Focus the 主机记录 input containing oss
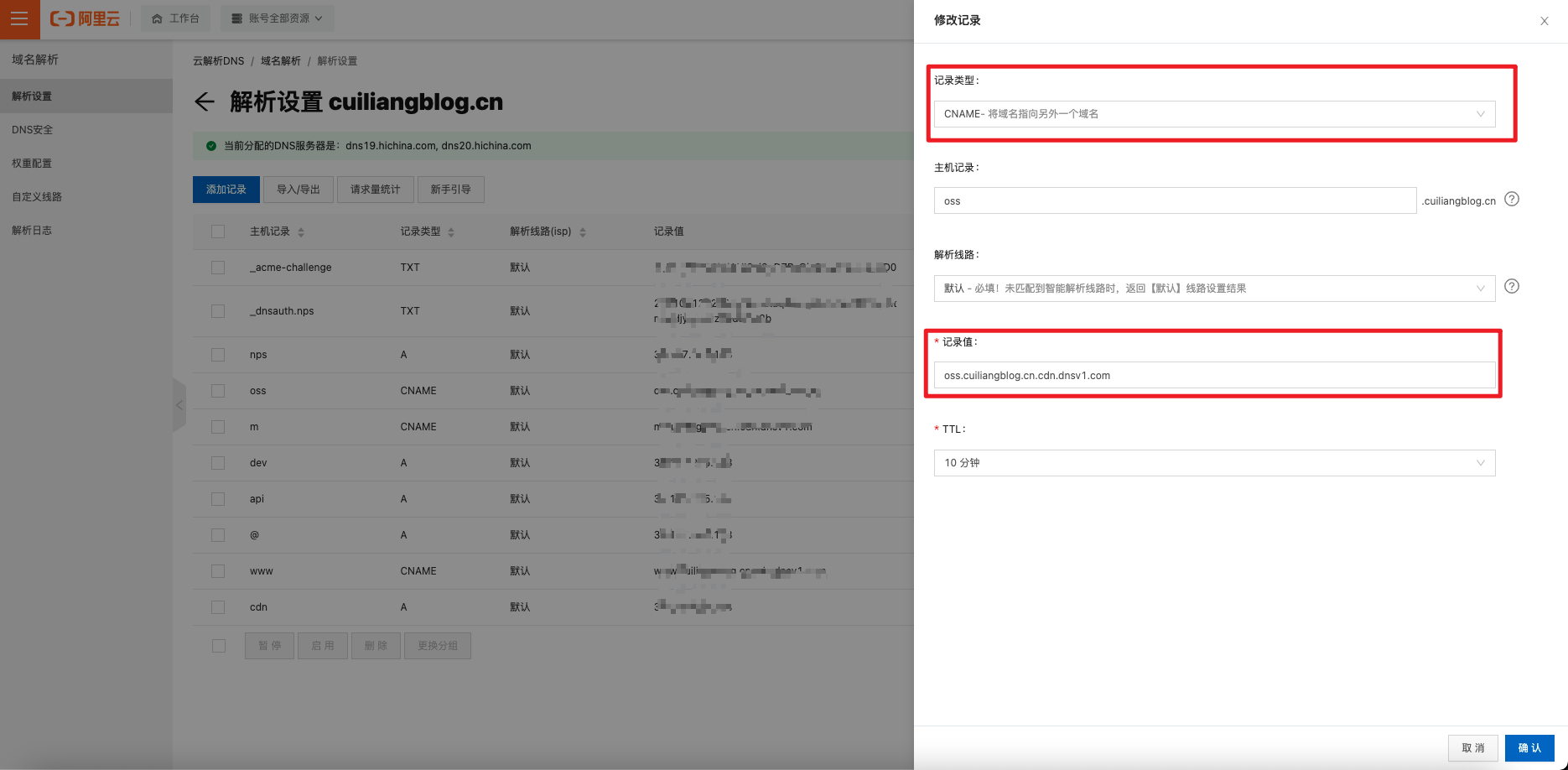The width and height of the screenshot is (1568, 770). point(1176,201)
